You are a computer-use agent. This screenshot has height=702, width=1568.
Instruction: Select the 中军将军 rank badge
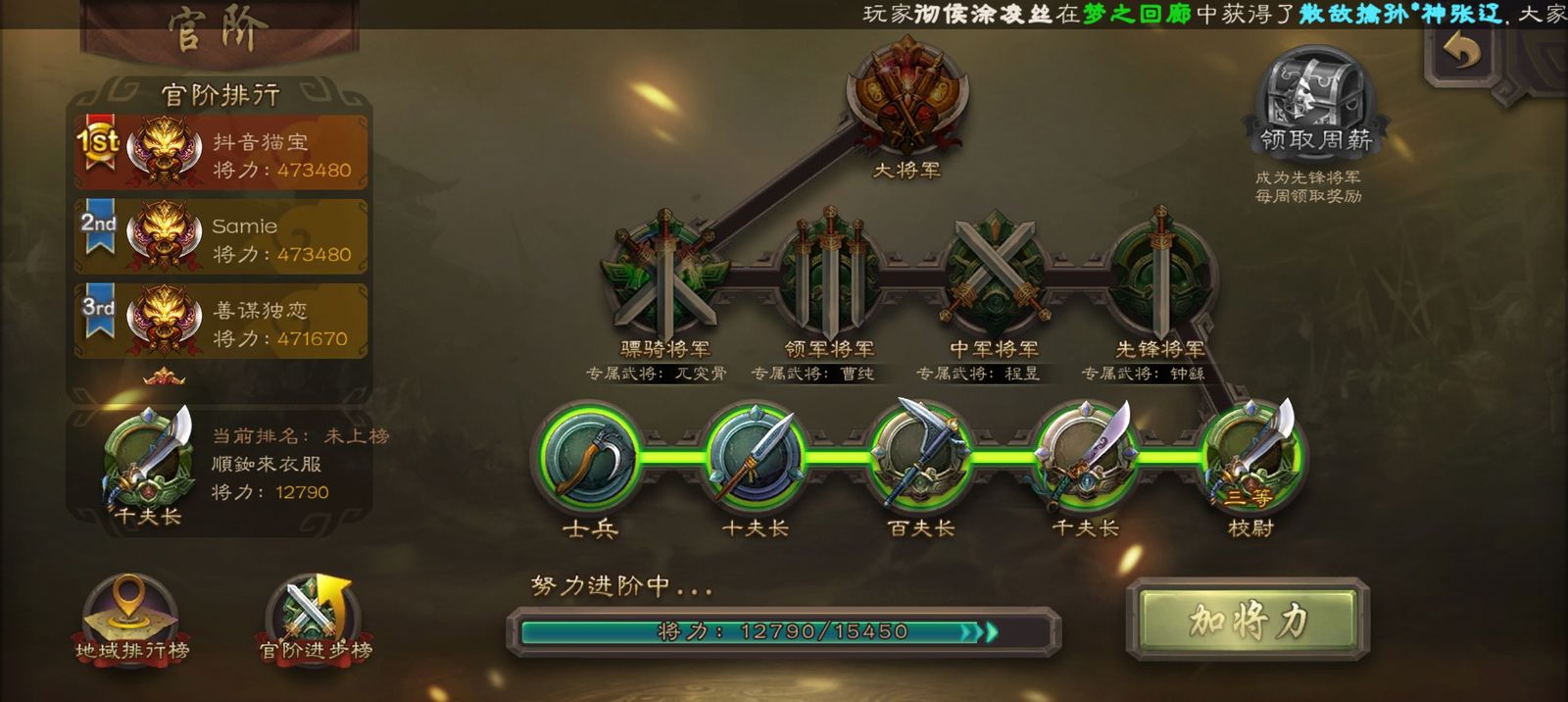994,275
